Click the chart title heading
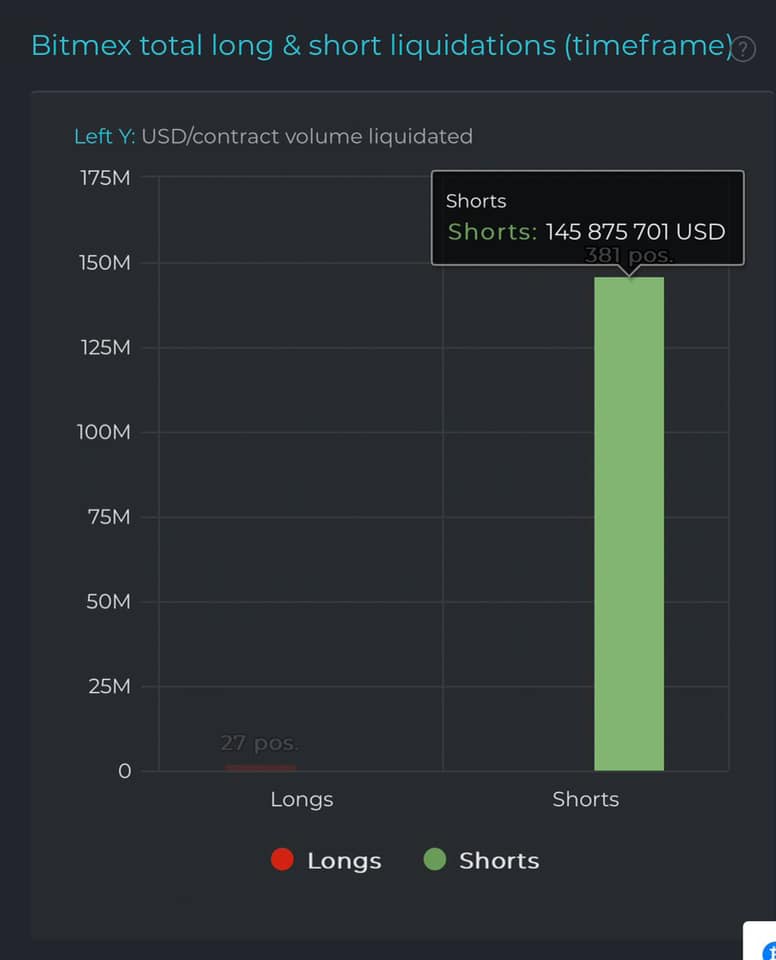Image resolution: width=776 pixels, height=960 pixels. [382, 46]
